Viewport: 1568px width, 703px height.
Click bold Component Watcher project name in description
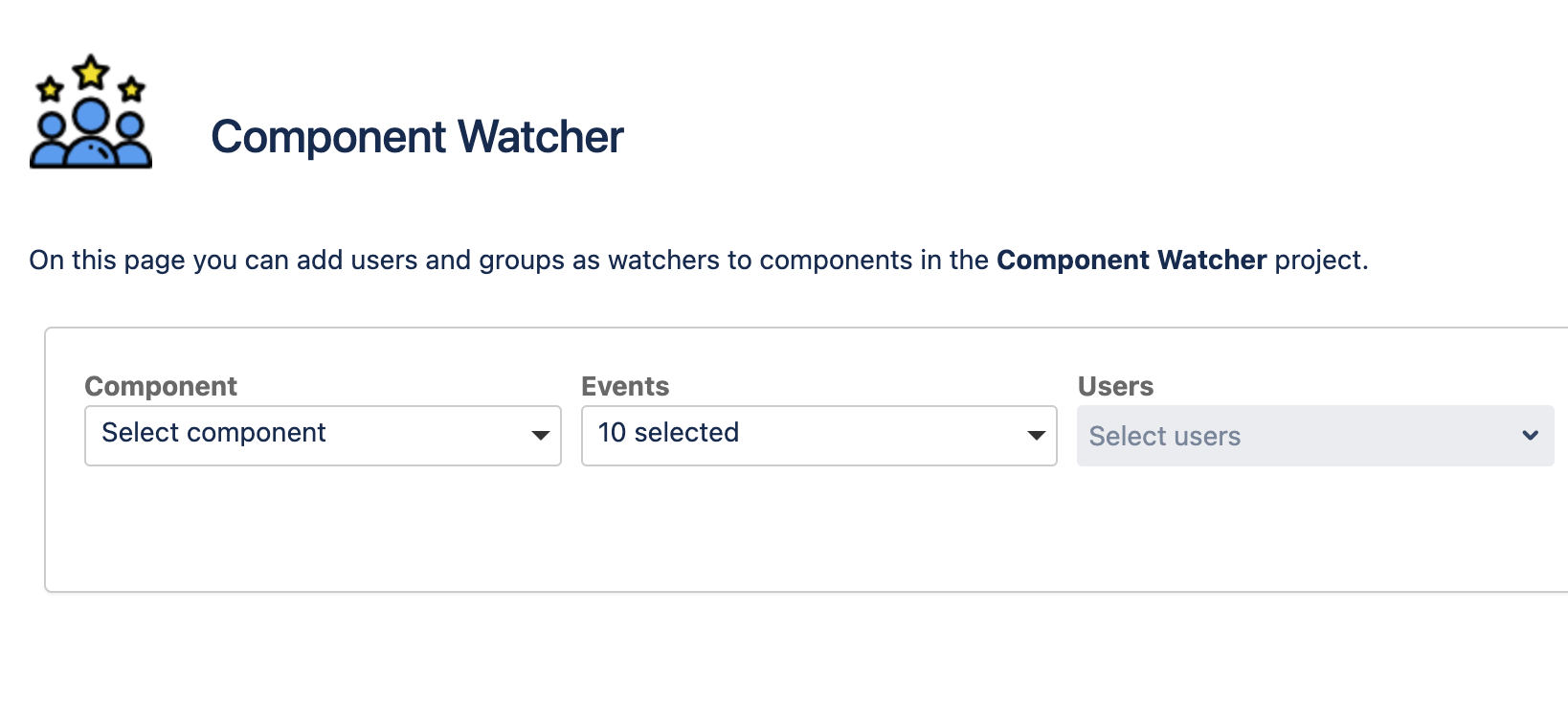(1131, 261)
